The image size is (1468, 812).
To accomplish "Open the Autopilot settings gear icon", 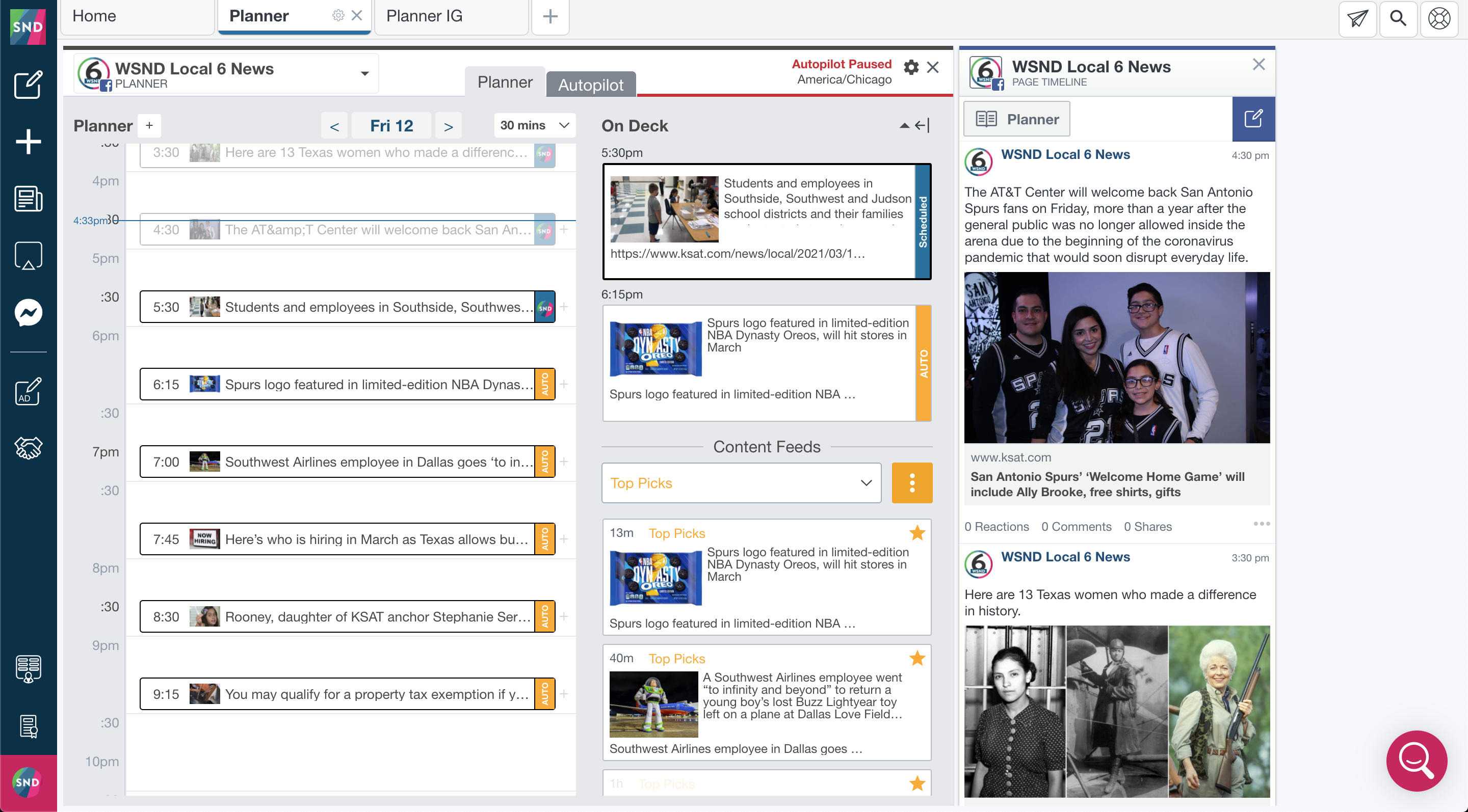I will [x=911, y=67].
